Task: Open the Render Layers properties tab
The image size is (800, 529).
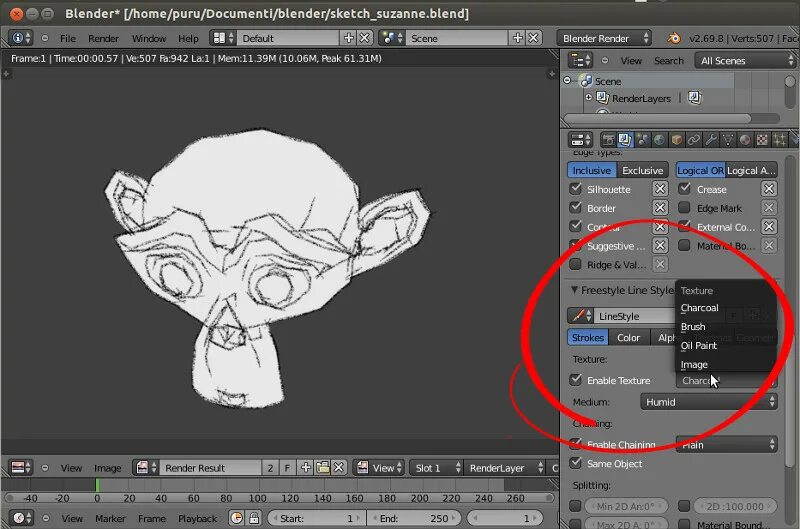Action: coord(625,140)
